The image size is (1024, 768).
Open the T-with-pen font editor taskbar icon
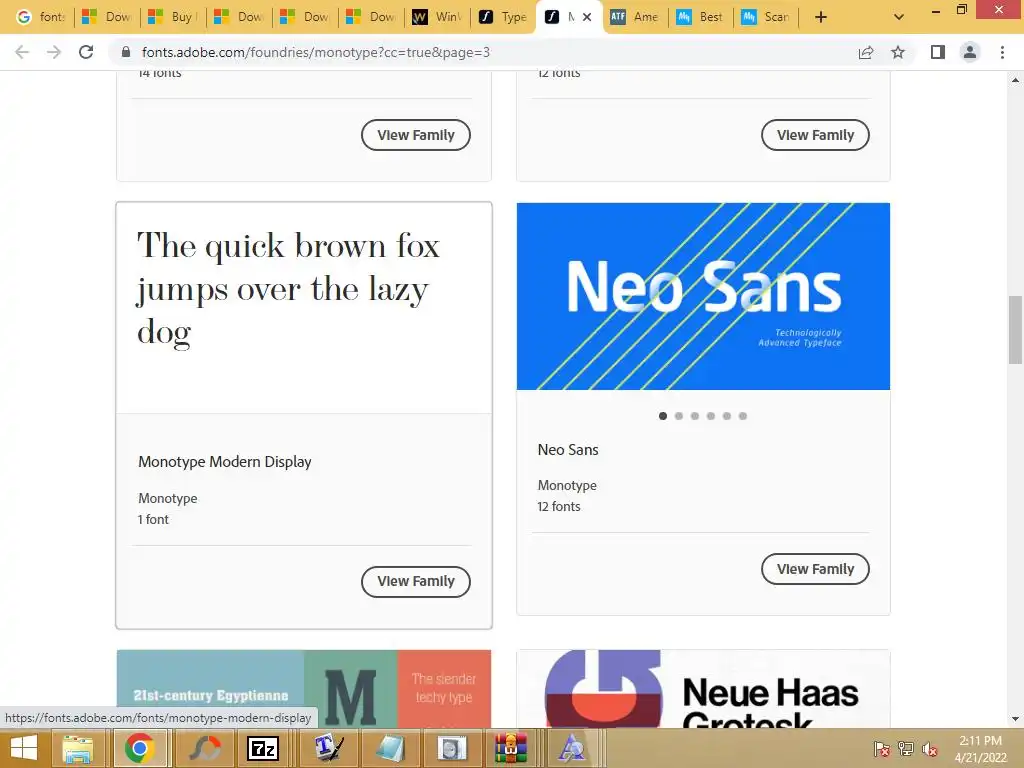pos(329,748)
